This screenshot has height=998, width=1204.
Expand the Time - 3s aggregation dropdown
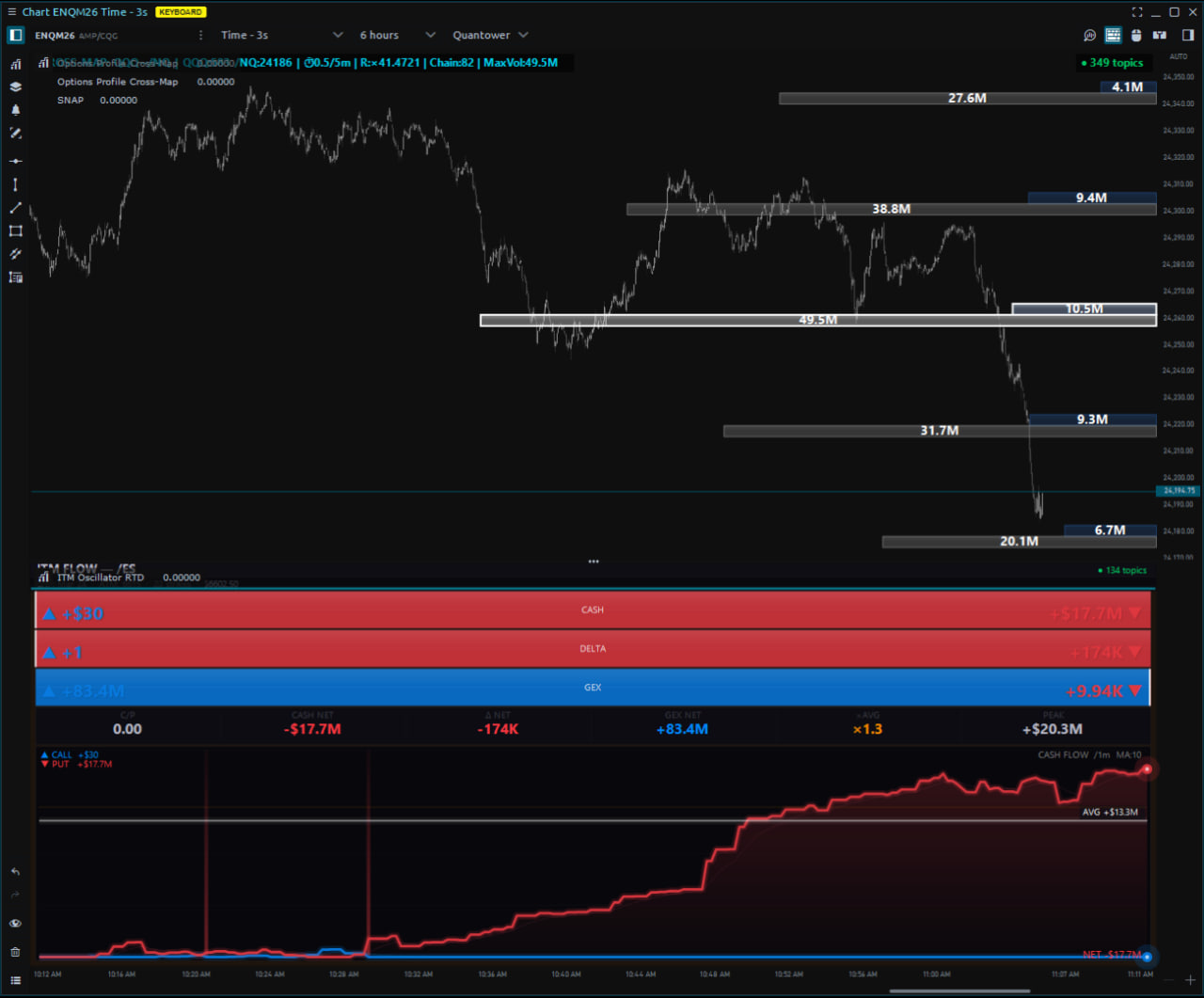(281, 35)
